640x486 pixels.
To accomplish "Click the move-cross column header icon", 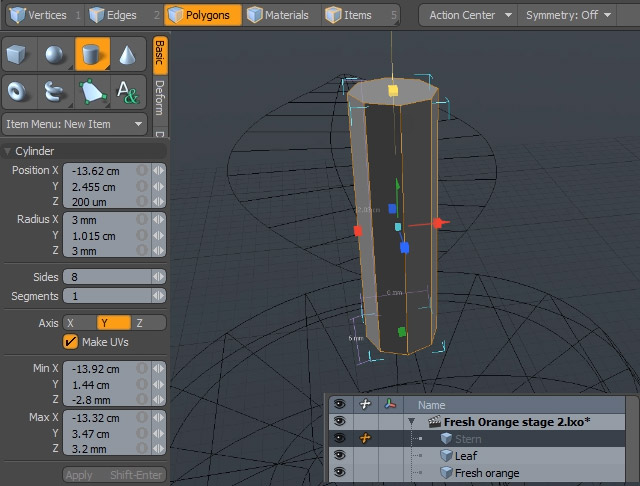I will pos(365,404).
